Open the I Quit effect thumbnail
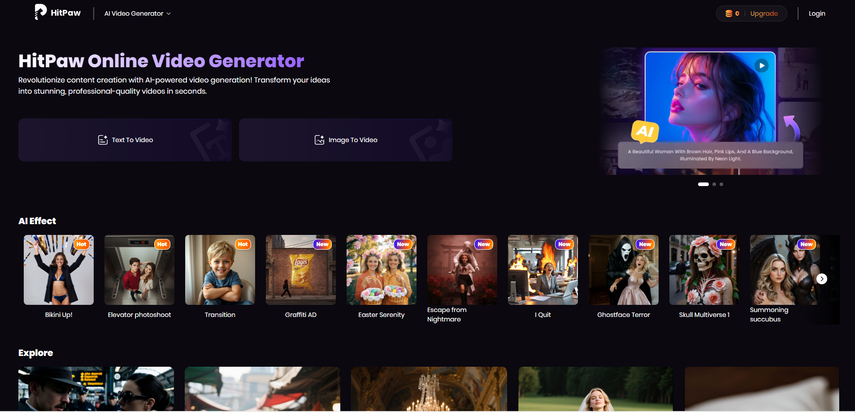Screen dimensions: 855x412 point(543,270)
